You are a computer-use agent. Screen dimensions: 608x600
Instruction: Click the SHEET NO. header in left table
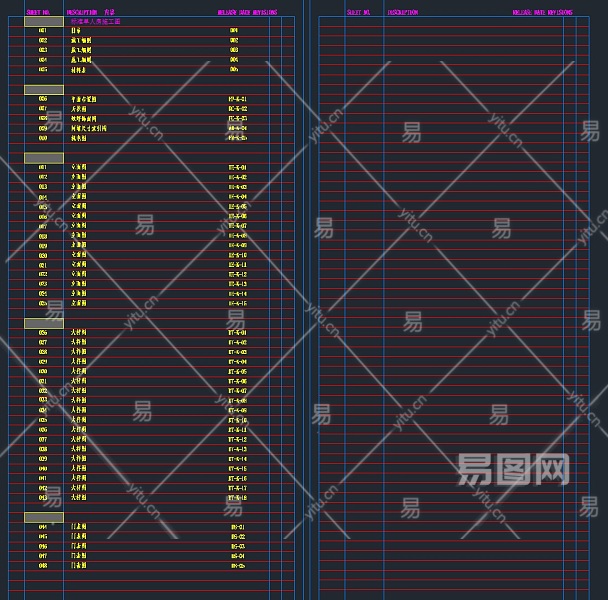coord(38,13)
